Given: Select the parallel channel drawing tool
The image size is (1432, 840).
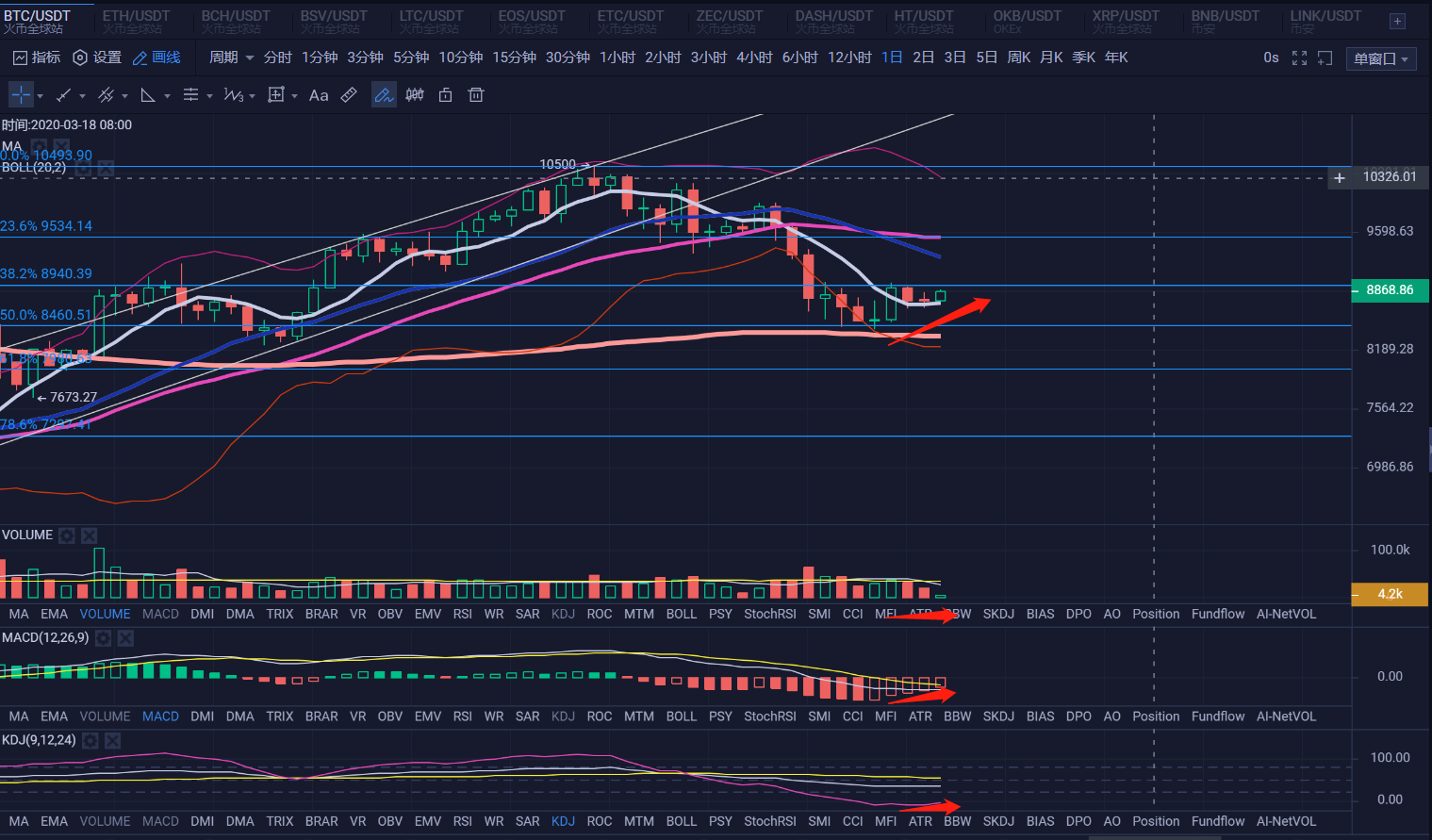Looking at the screenshot, I should (x=107, y=95).
